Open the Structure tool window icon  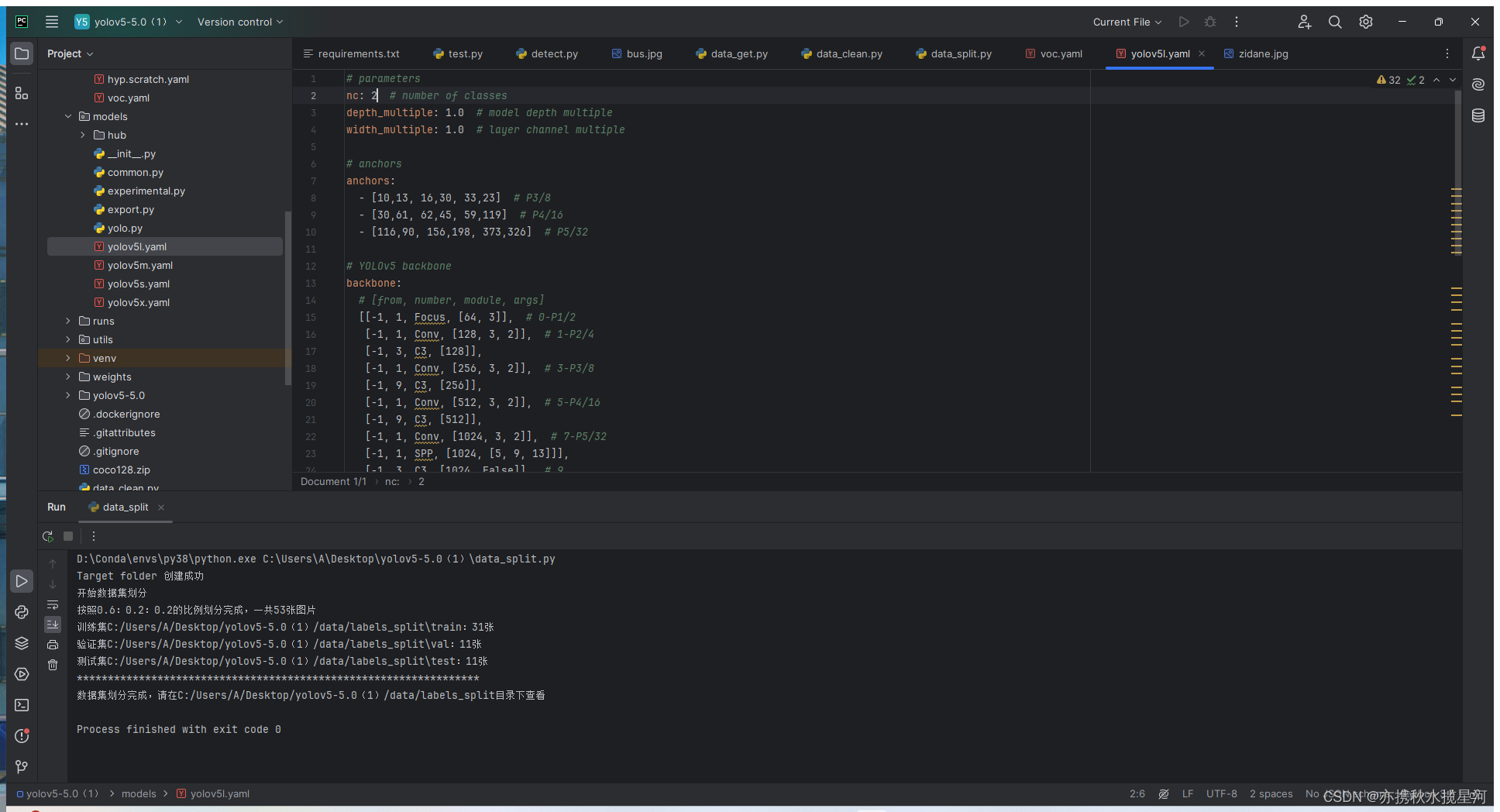(x=22, y=93)
